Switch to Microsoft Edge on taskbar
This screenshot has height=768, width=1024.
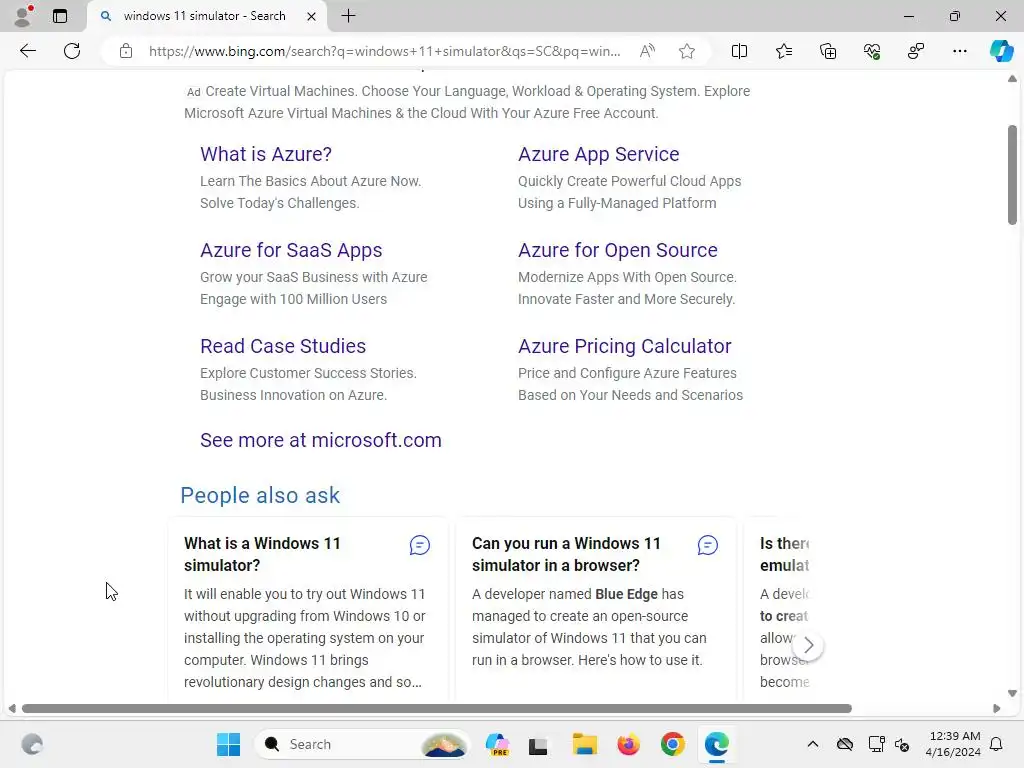coord(716,744)
